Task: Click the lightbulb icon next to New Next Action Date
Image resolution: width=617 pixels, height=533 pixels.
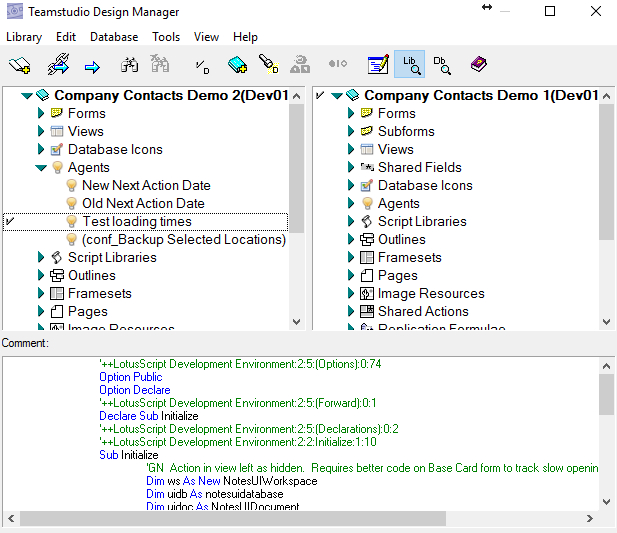Action: coord(72,185)
